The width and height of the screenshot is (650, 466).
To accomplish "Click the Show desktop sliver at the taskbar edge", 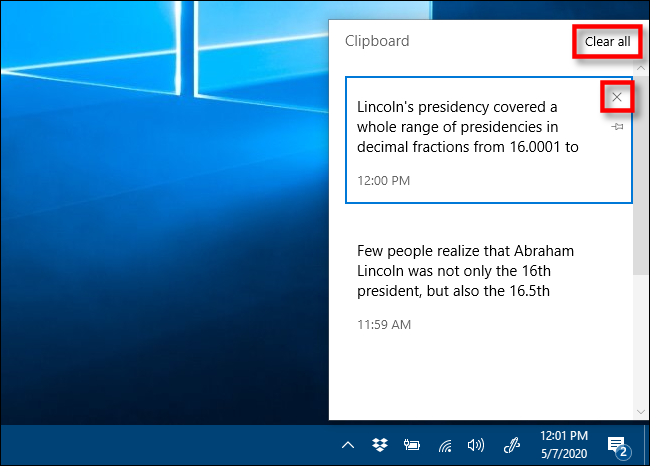I will (647, 445).
